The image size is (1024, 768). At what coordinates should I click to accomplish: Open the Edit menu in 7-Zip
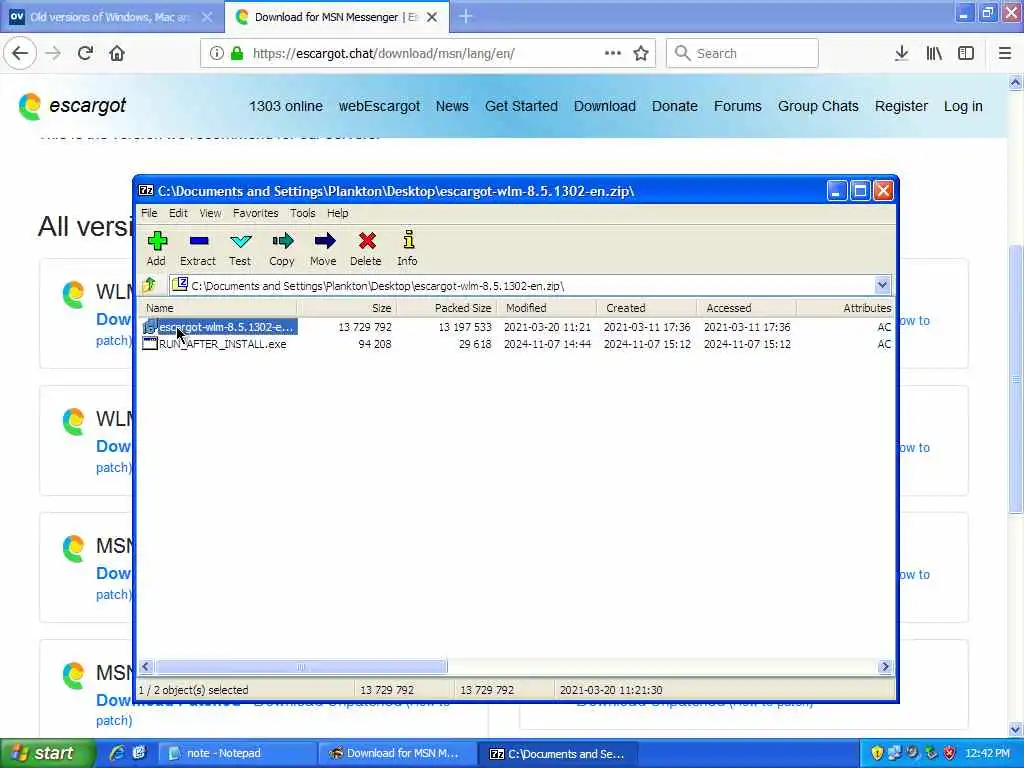pyautogui.click(x=178, y=213)
